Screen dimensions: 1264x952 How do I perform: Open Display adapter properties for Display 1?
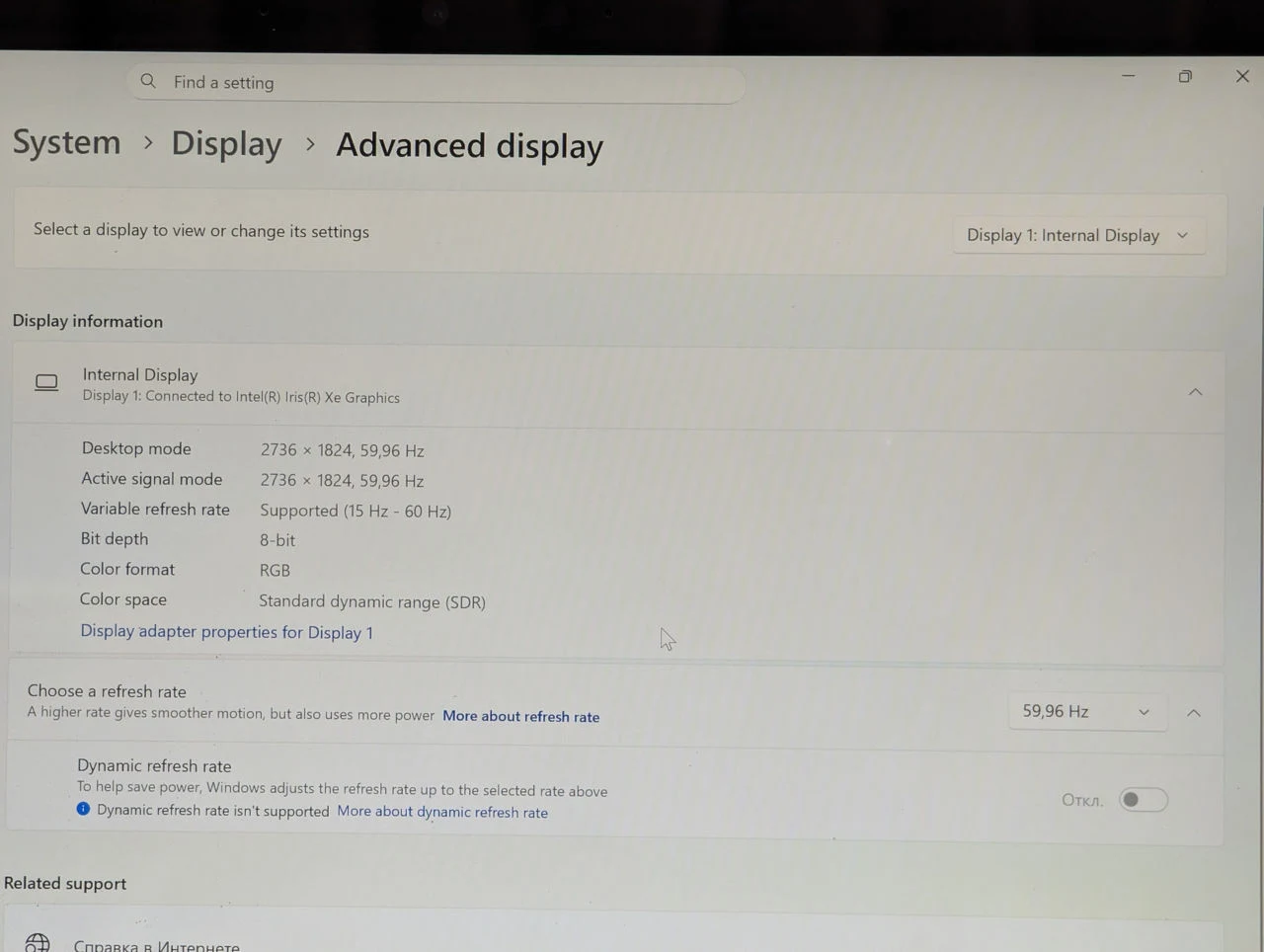227,632
